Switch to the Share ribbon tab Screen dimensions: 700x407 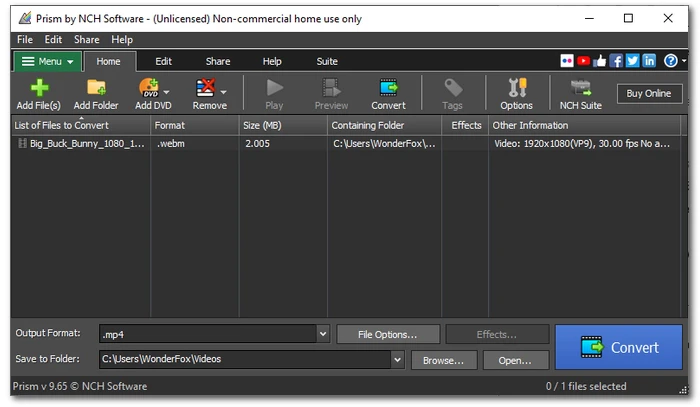[x=218, y=62]
